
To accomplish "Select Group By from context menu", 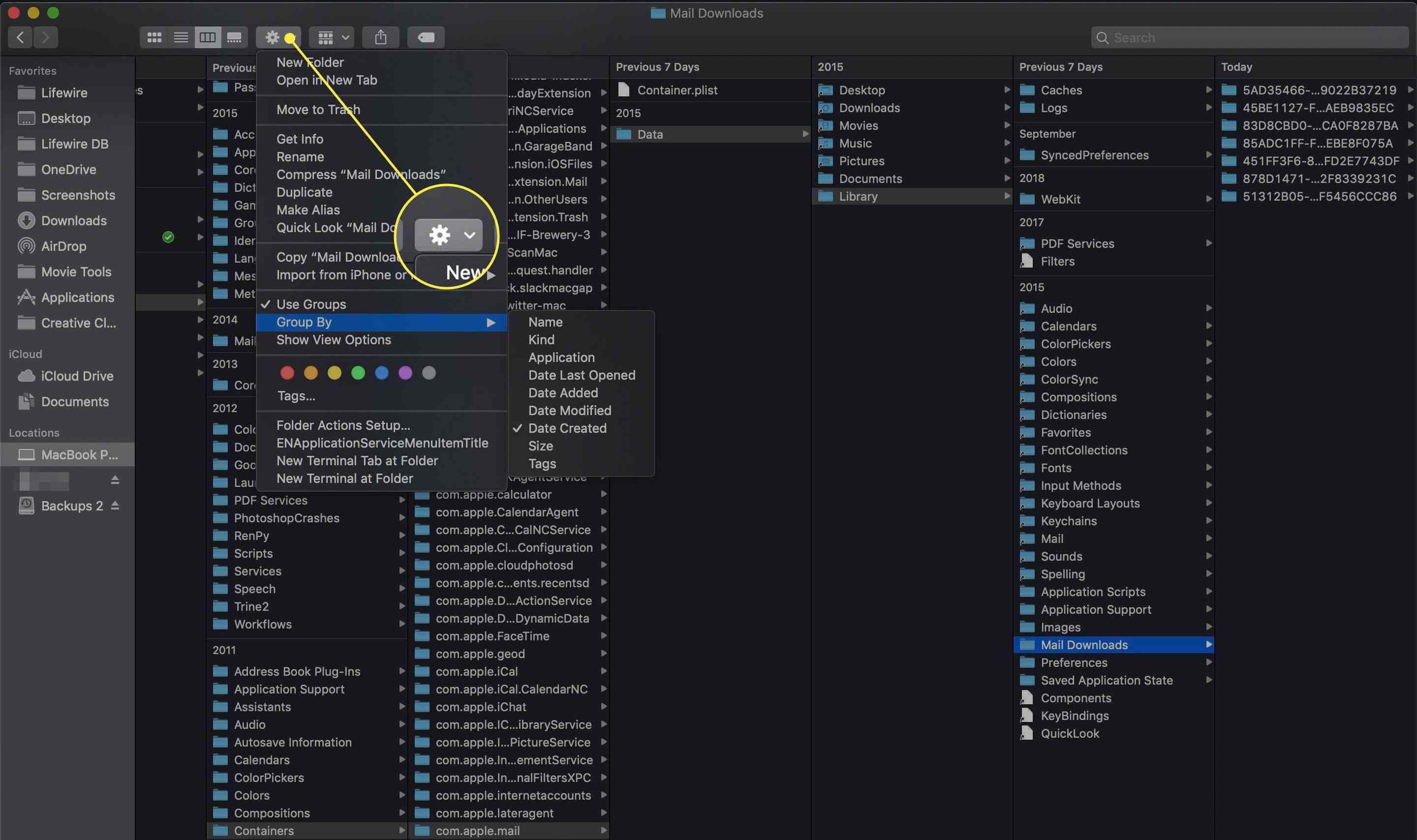I will (304, 321).
